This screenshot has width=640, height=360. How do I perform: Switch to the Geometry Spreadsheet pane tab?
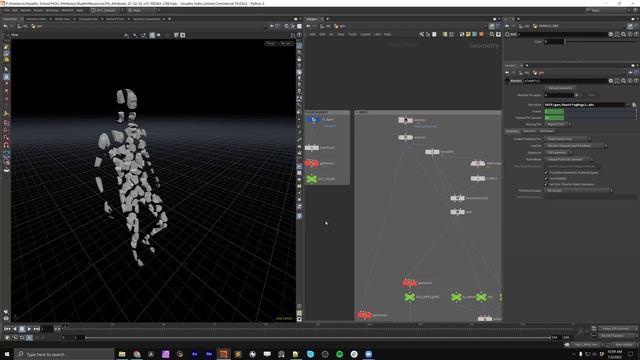(x=147, y=19)
